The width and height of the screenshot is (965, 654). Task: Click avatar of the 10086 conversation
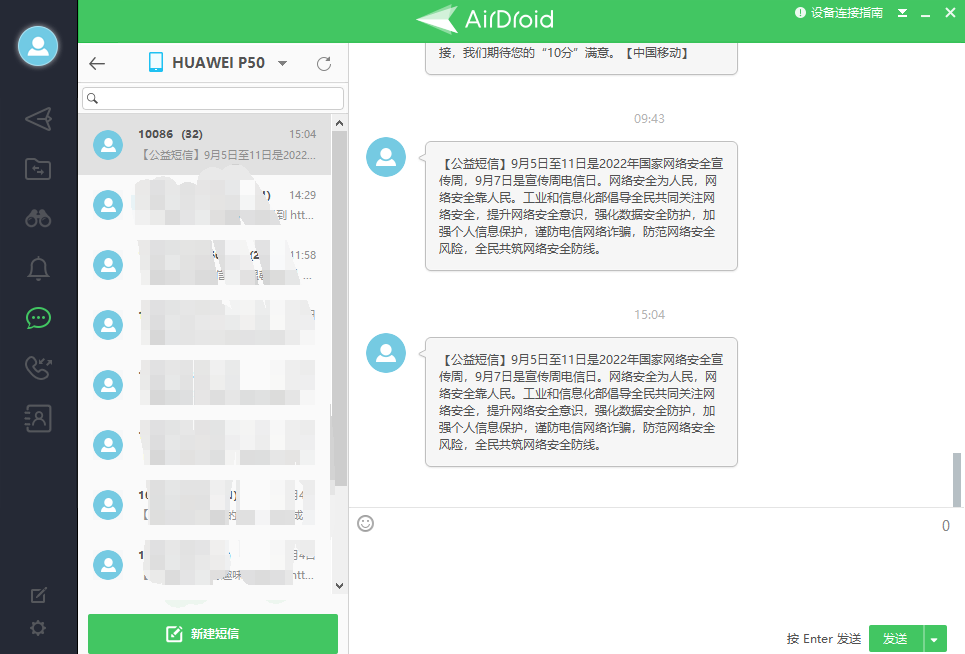108,145
